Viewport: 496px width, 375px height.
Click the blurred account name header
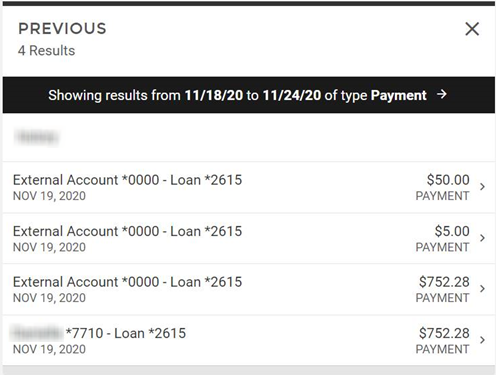click(x=37, y=137)
